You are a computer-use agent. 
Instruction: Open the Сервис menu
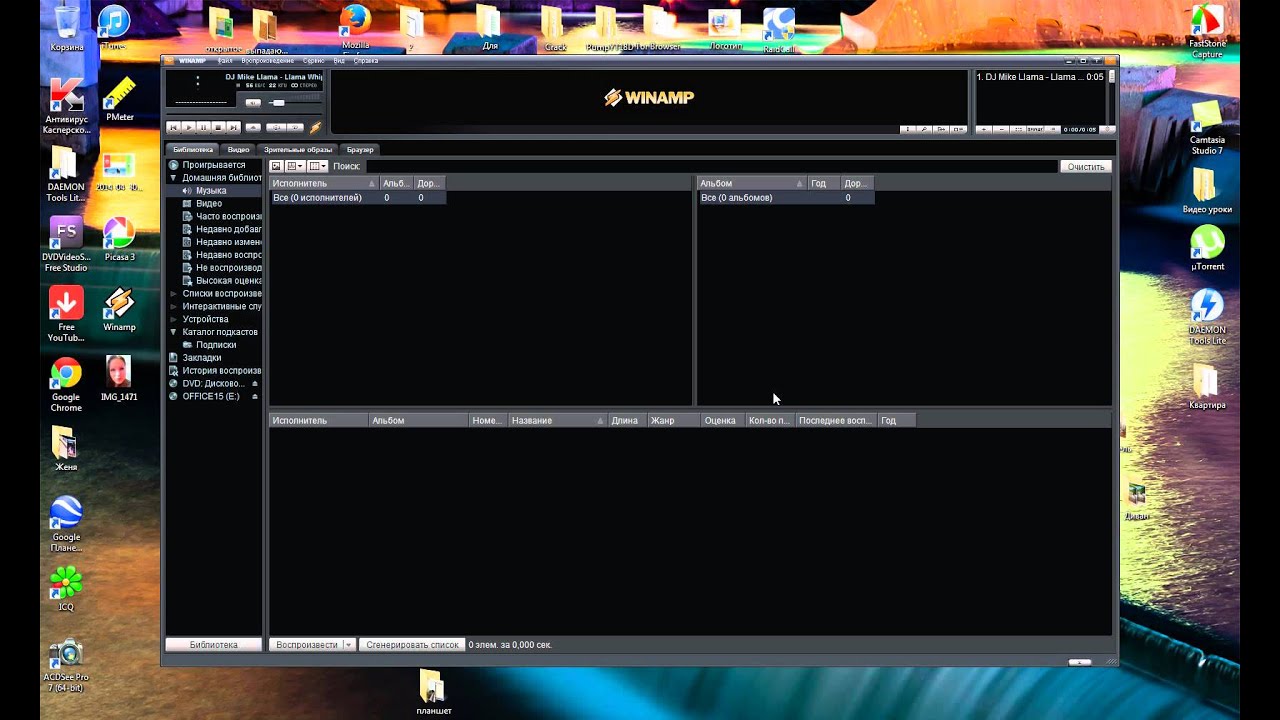[x=314, y=61]
